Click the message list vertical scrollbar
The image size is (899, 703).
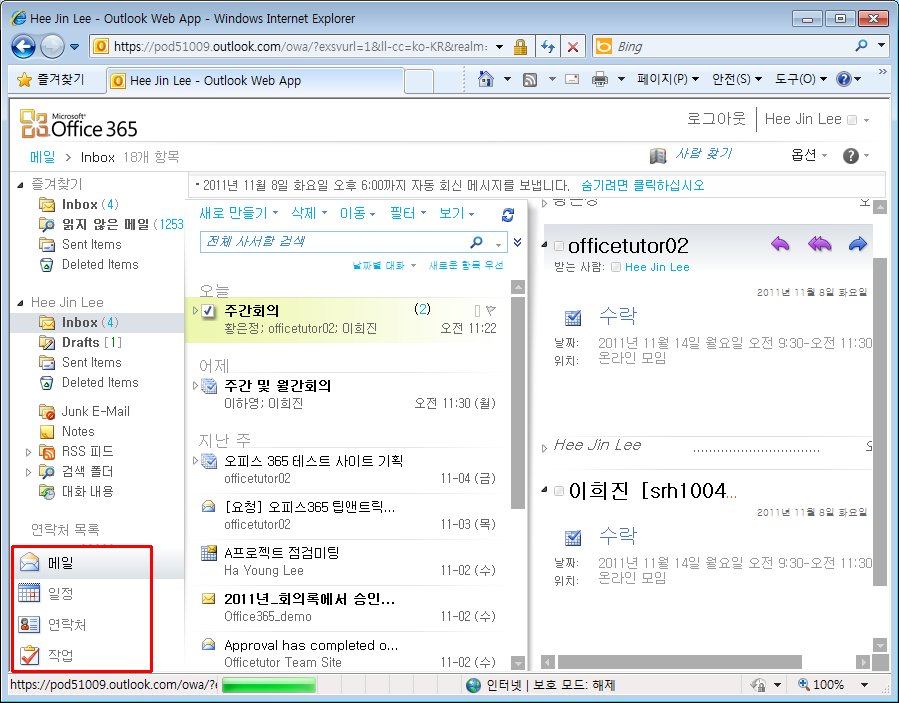point(518,401)
